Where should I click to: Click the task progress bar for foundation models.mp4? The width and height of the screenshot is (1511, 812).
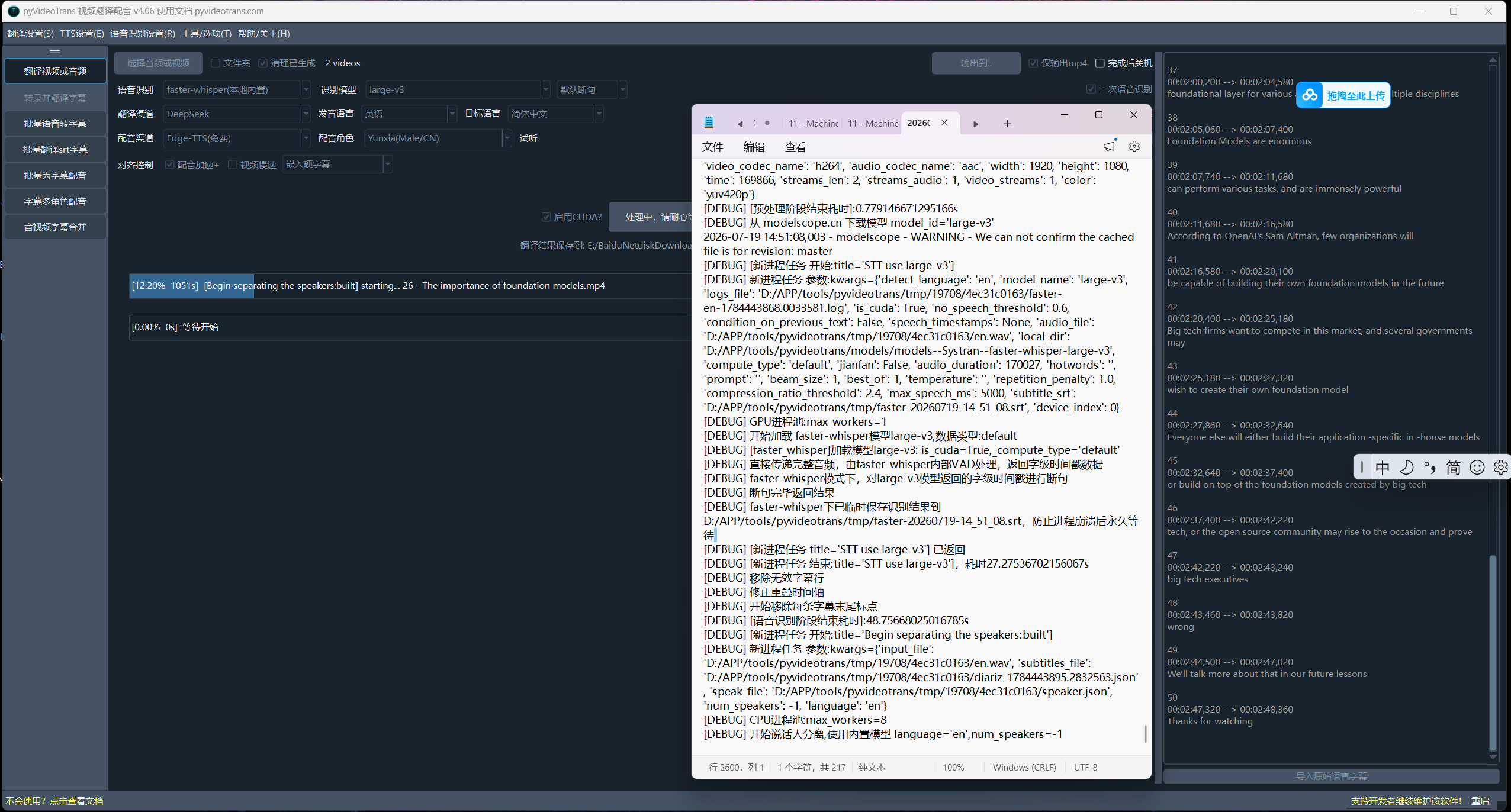pos(410,286)
